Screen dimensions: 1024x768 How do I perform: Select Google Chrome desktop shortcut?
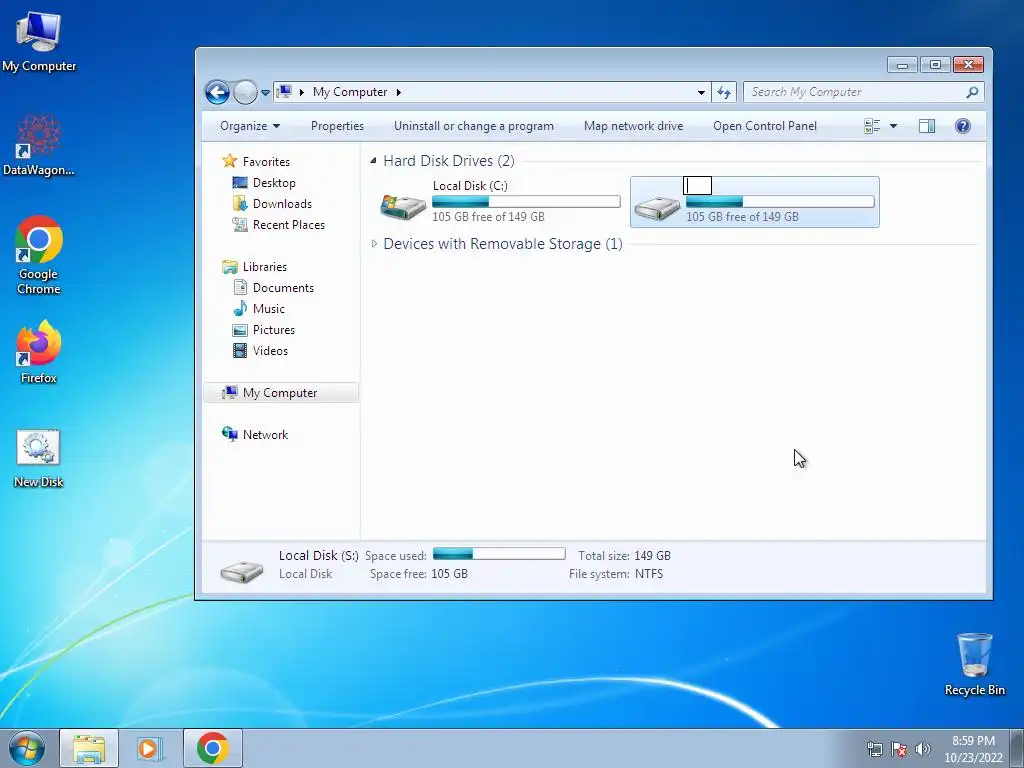[x=39, y=255]
